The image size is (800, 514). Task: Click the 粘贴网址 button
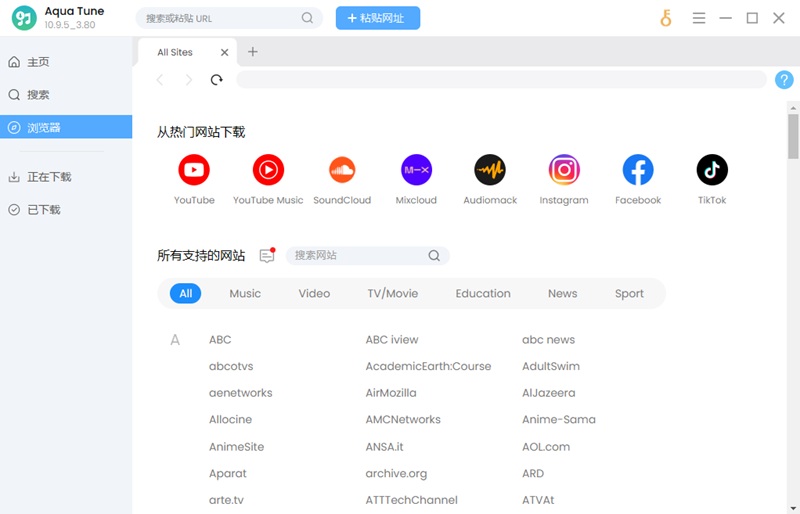click(x=378, y=18)
